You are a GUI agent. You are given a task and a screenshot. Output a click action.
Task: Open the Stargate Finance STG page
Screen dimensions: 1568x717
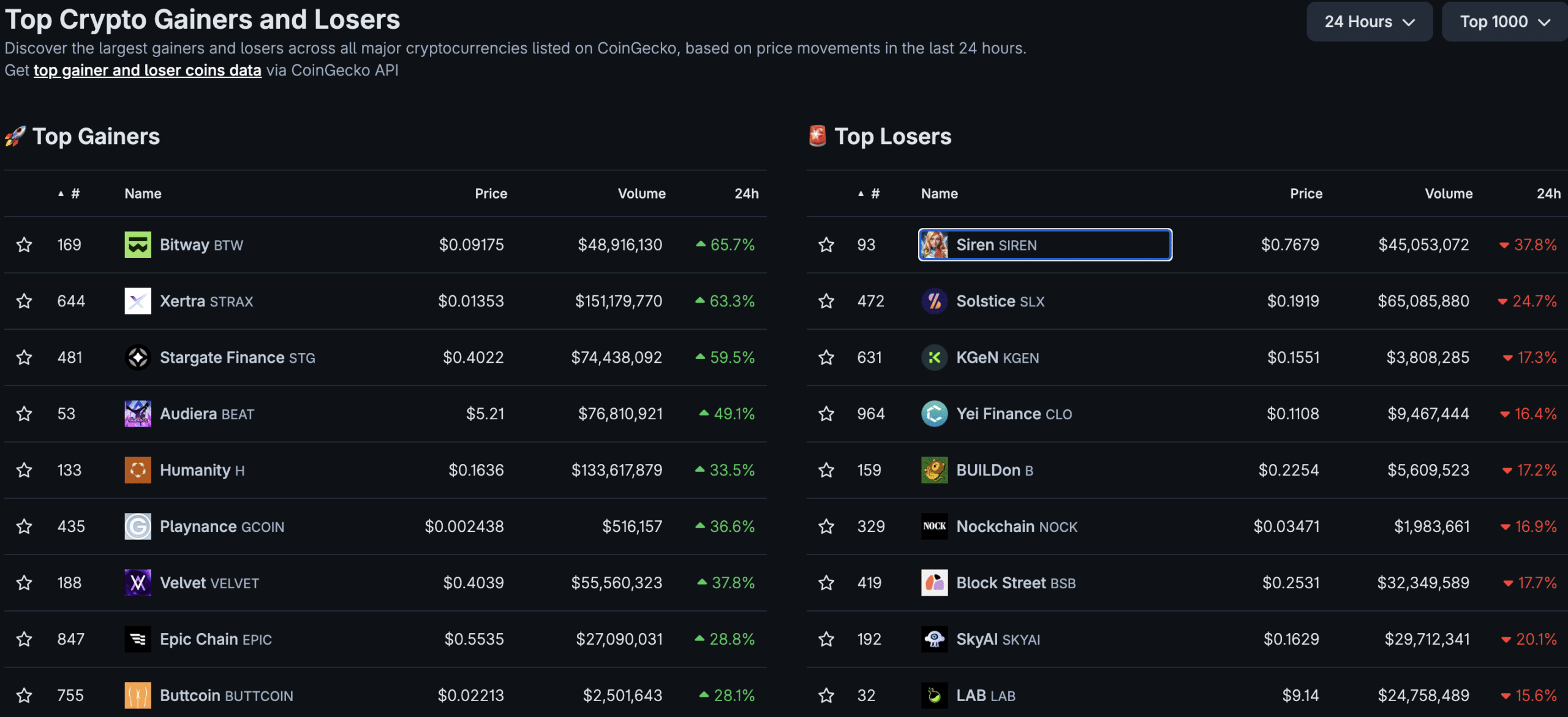238,358
